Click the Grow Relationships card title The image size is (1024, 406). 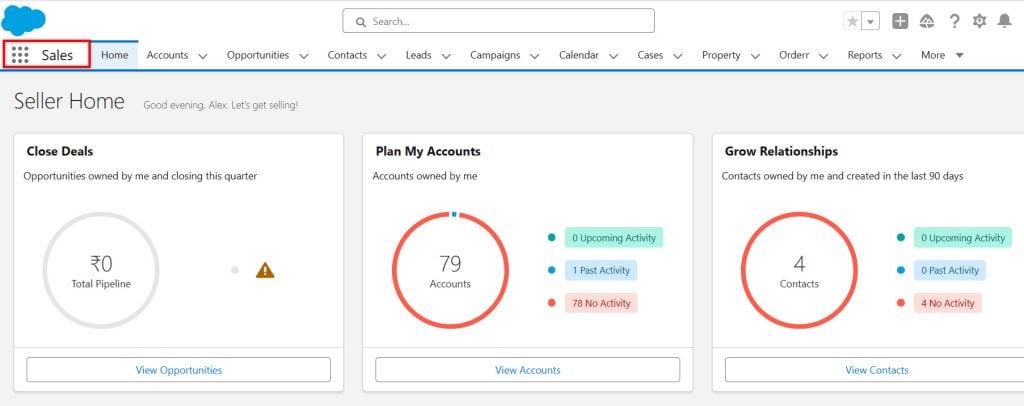click(x=781, y=151)
